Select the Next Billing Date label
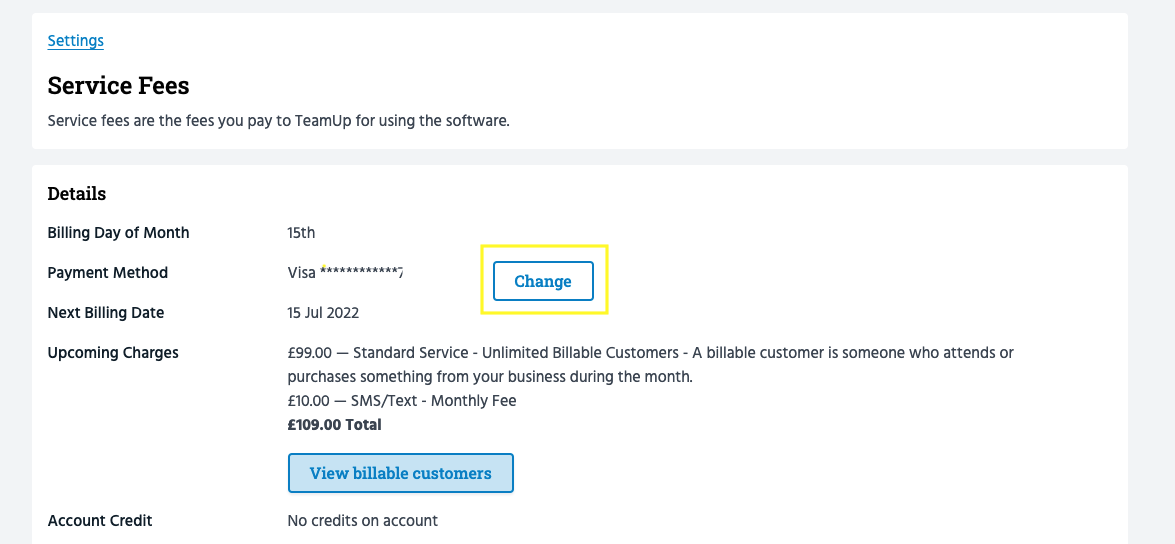1175x544 pixels. point(105,313)
